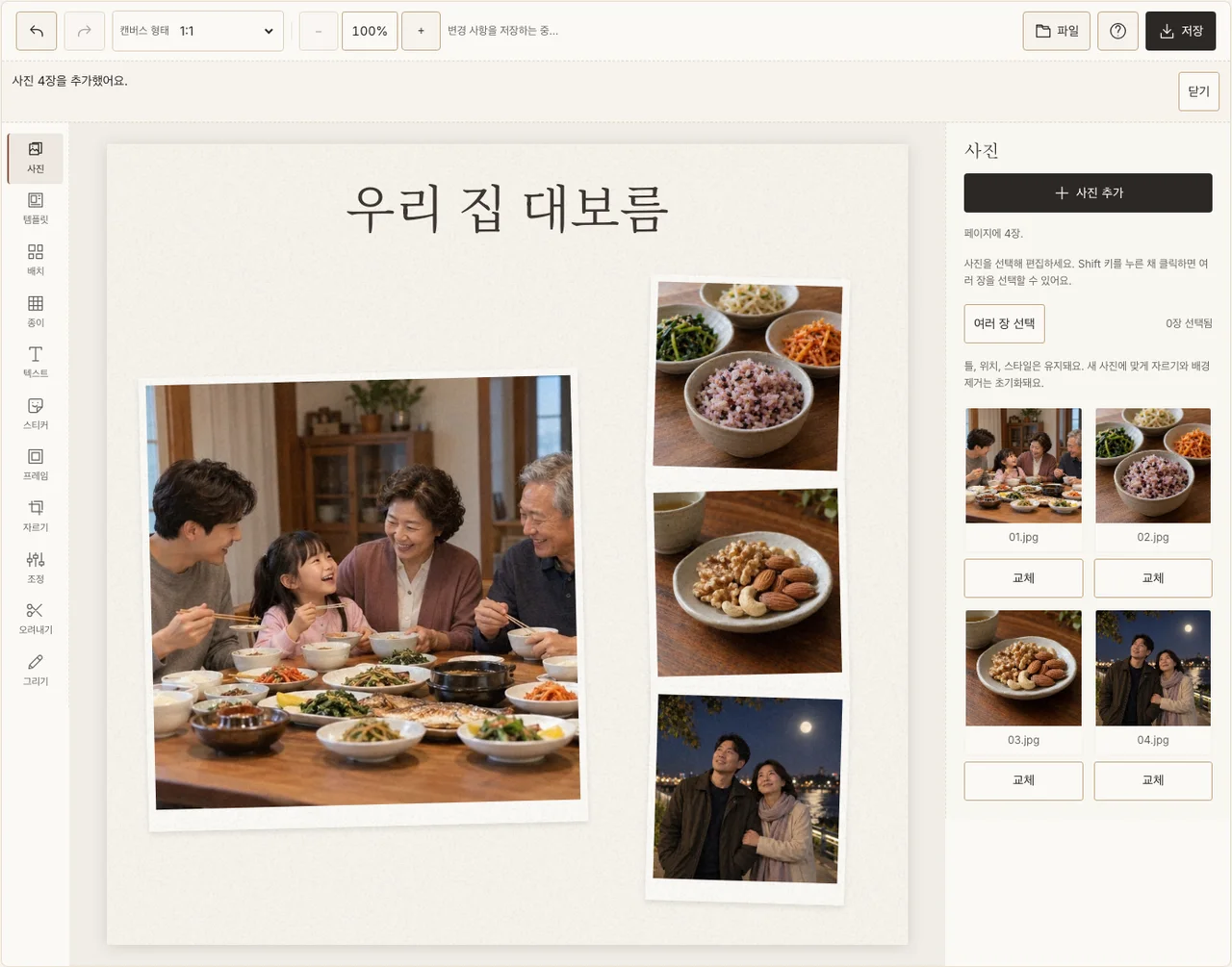
Task: Open the 스티커 sticker tool
Action: [36, 414]
